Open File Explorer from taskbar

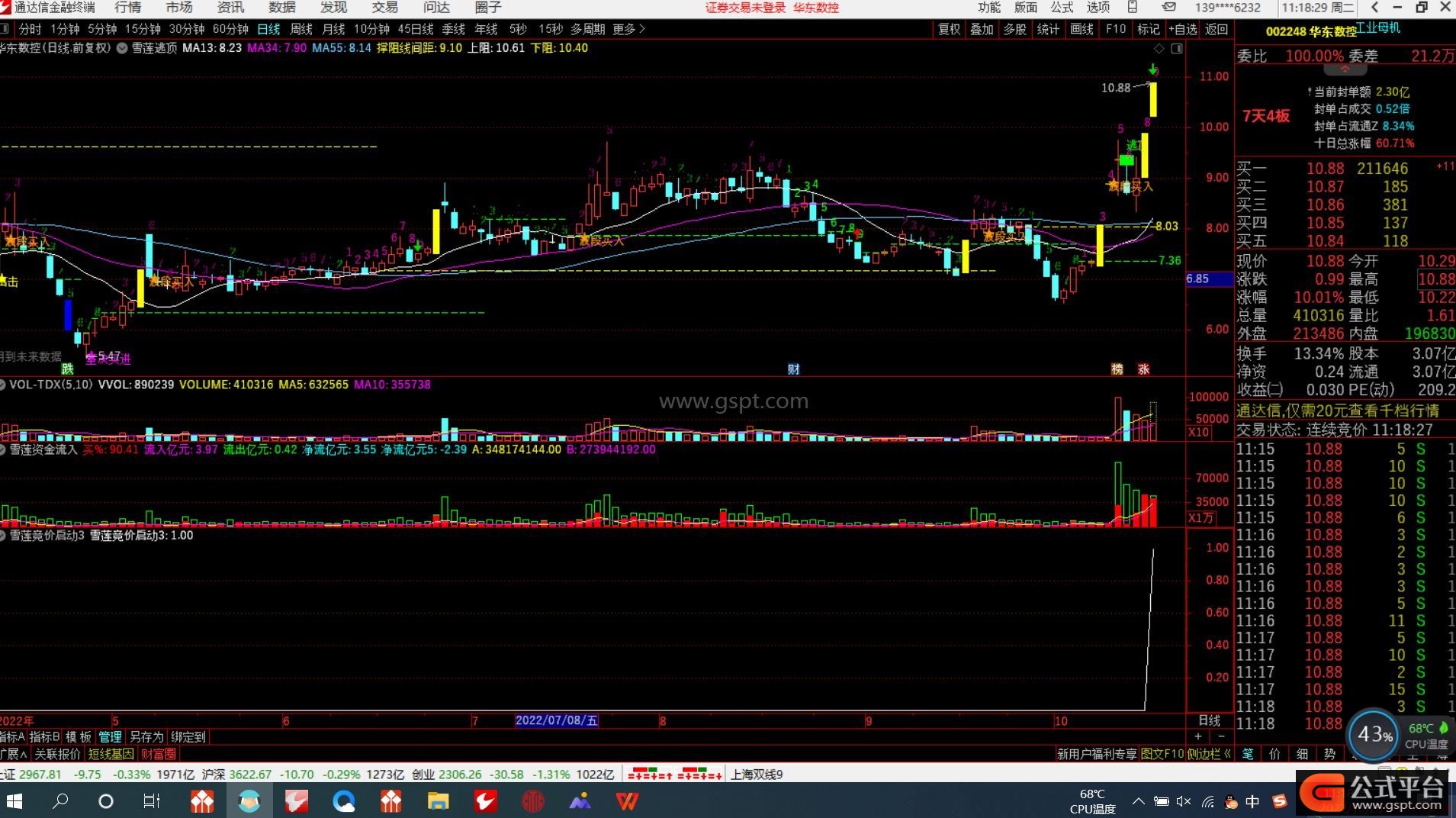coord(439,801)
